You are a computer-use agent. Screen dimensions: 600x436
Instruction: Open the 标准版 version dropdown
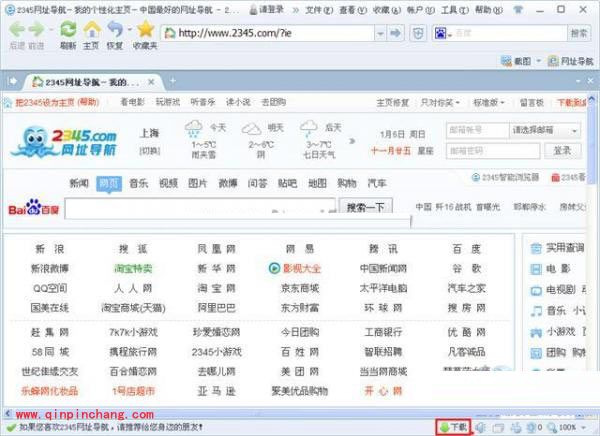pos(489,102)
